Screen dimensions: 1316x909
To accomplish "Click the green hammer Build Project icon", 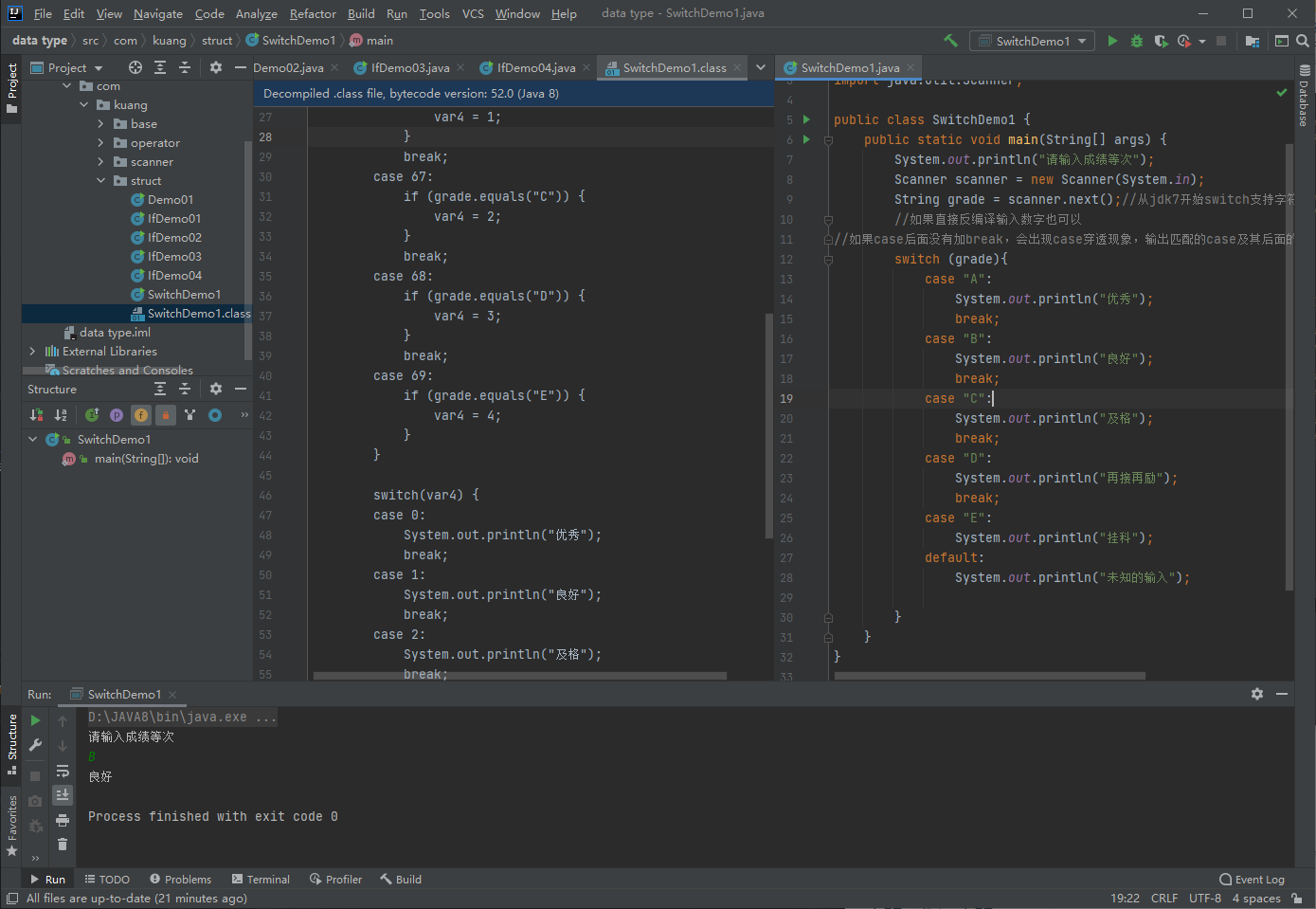I will pos(950,41).
